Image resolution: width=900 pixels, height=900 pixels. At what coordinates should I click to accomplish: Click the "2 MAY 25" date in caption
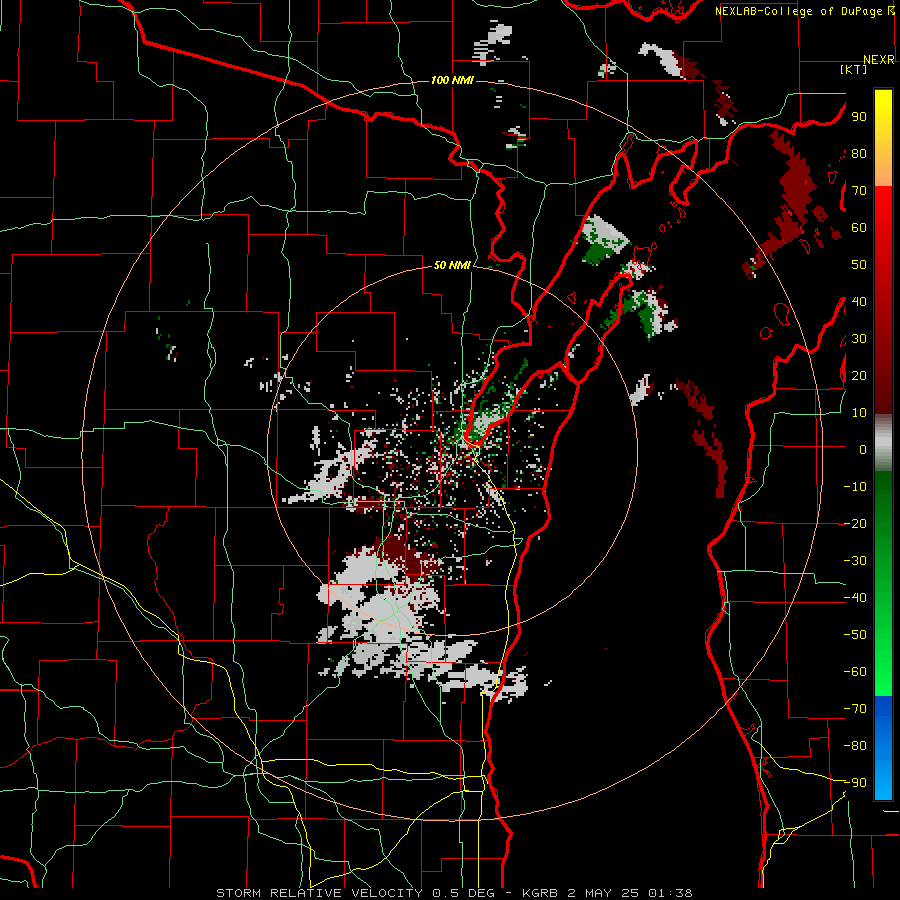(604, 893)
